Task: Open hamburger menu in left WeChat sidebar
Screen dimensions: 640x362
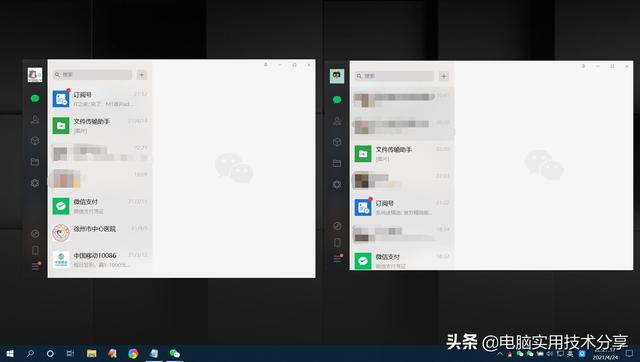Action: click(36, 266)
